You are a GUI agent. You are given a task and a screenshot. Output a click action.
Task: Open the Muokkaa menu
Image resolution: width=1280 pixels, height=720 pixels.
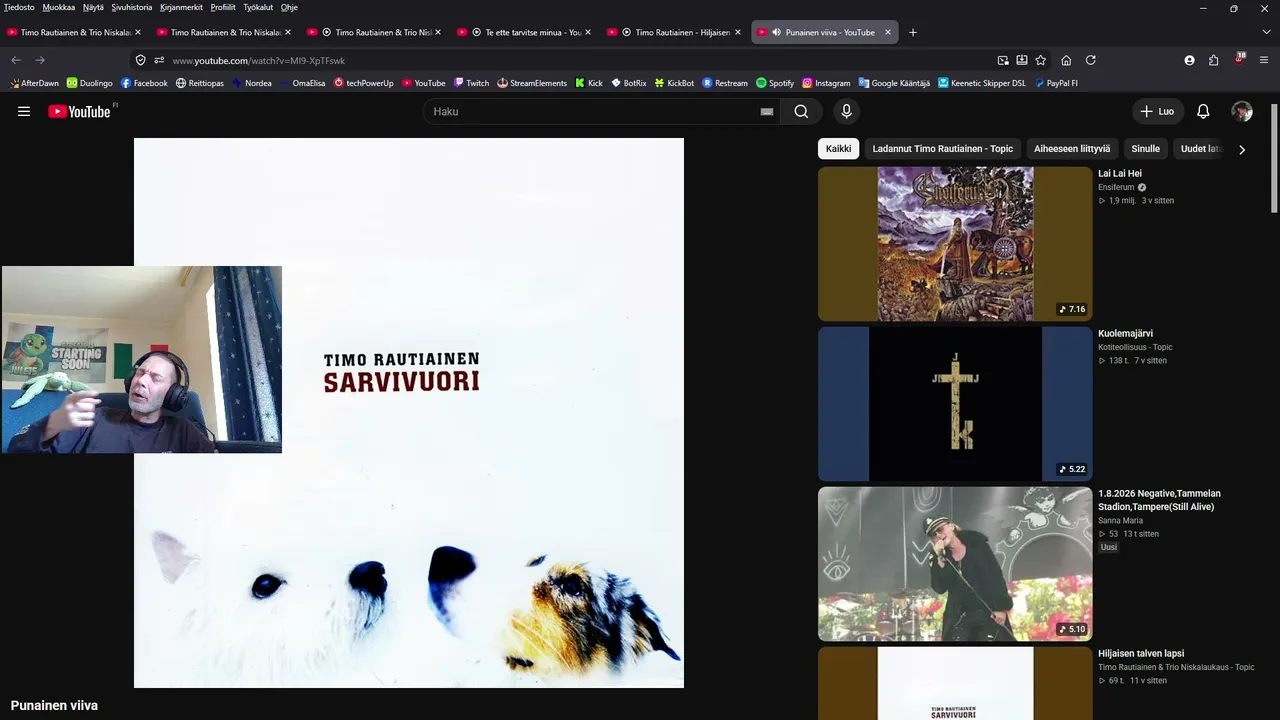tap(59, 7)
